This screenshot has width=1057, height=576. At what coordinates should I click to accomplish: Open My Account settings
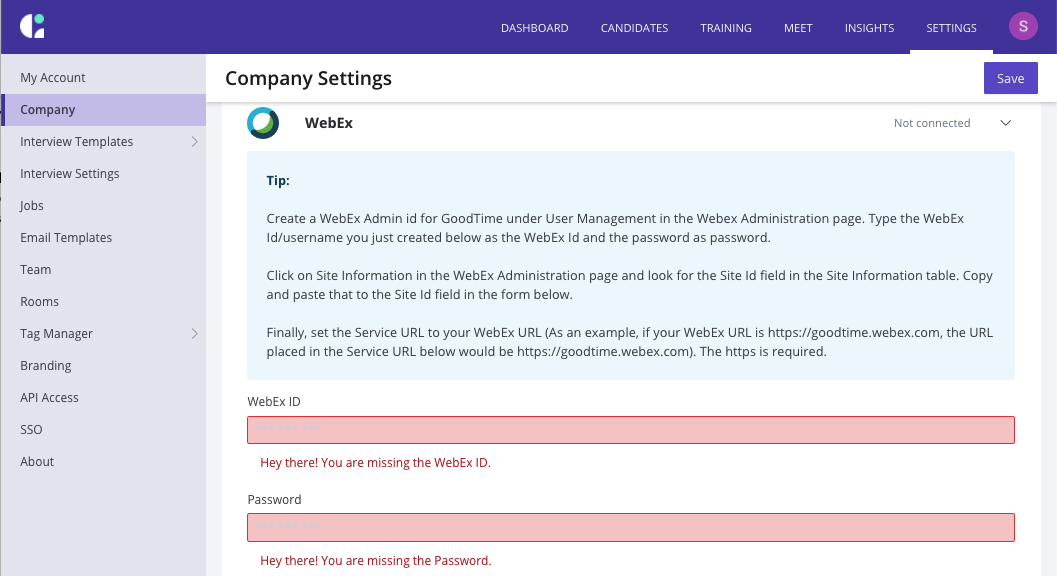point(53,78)
